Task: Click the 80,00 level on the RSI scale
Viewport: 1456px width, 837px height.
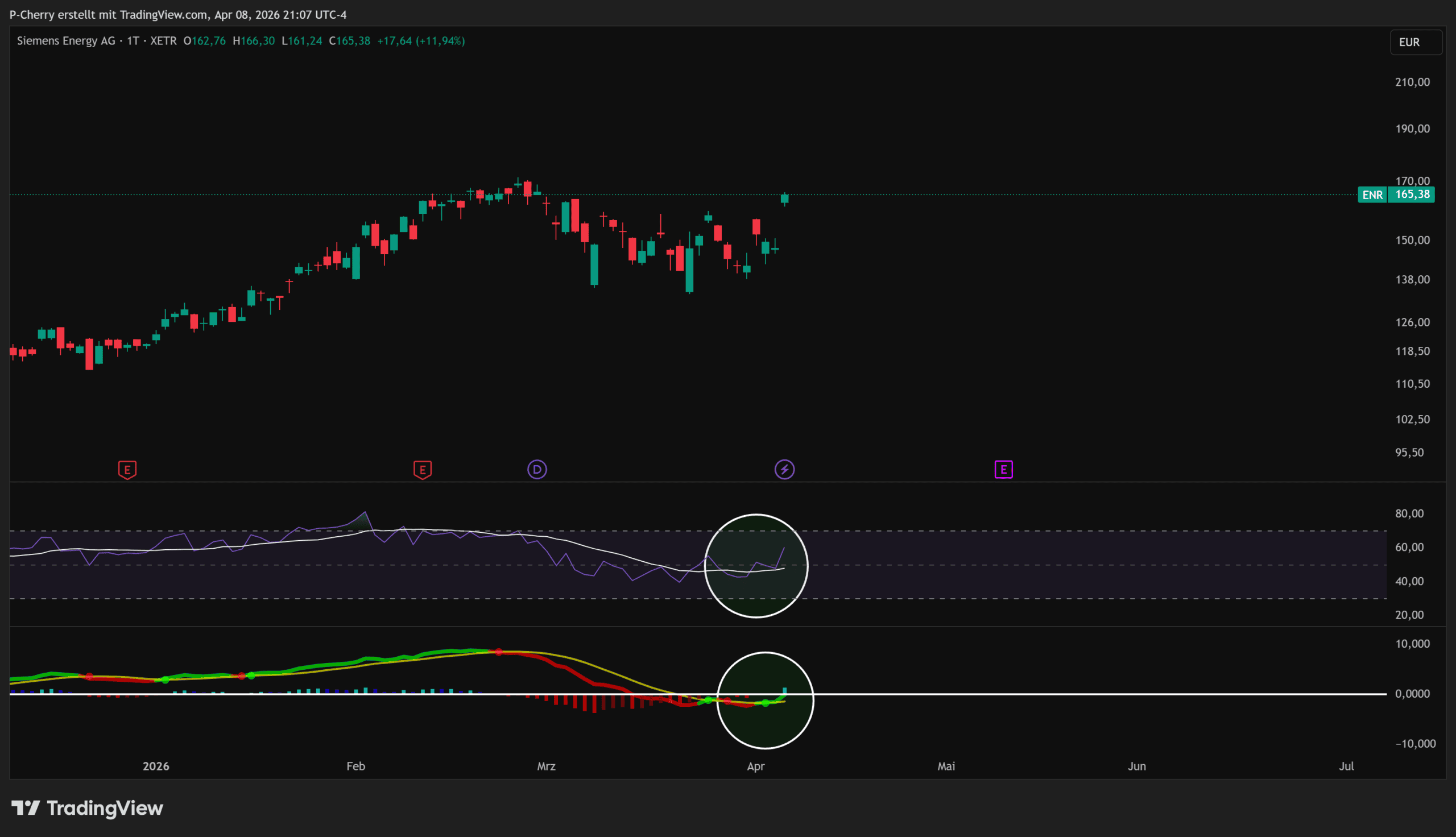Action: (x=1409, y=513)
